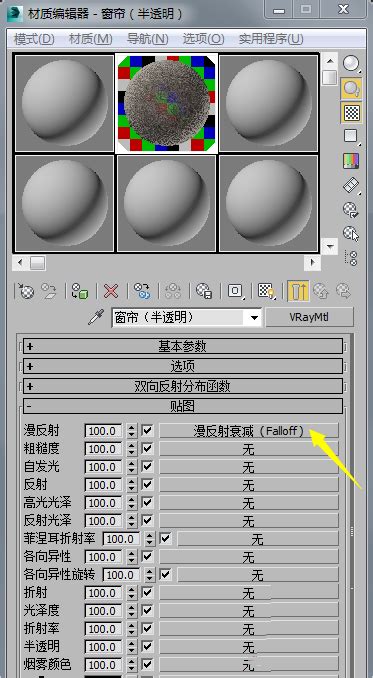The image size is (373, 678).
Task: Click the 无 map button for 反射
Action: 249,485
